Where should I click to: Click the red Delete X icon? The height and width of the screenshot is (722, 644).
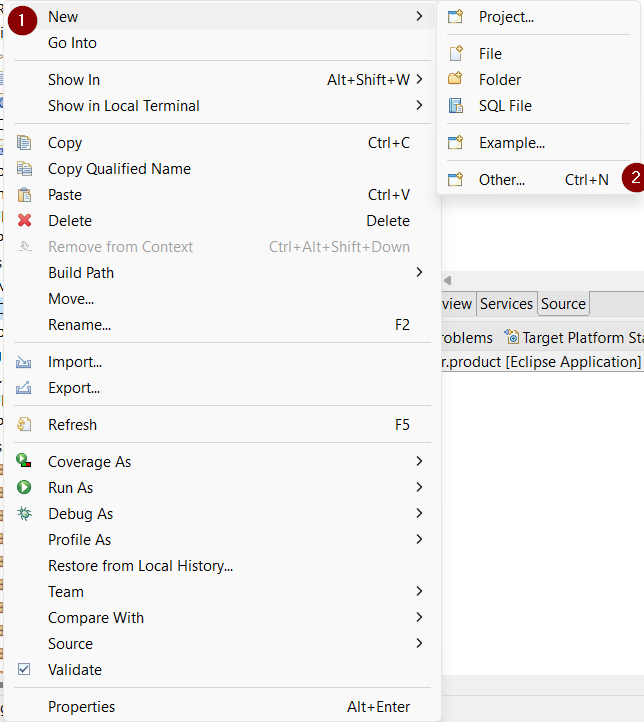click(25, 221)
